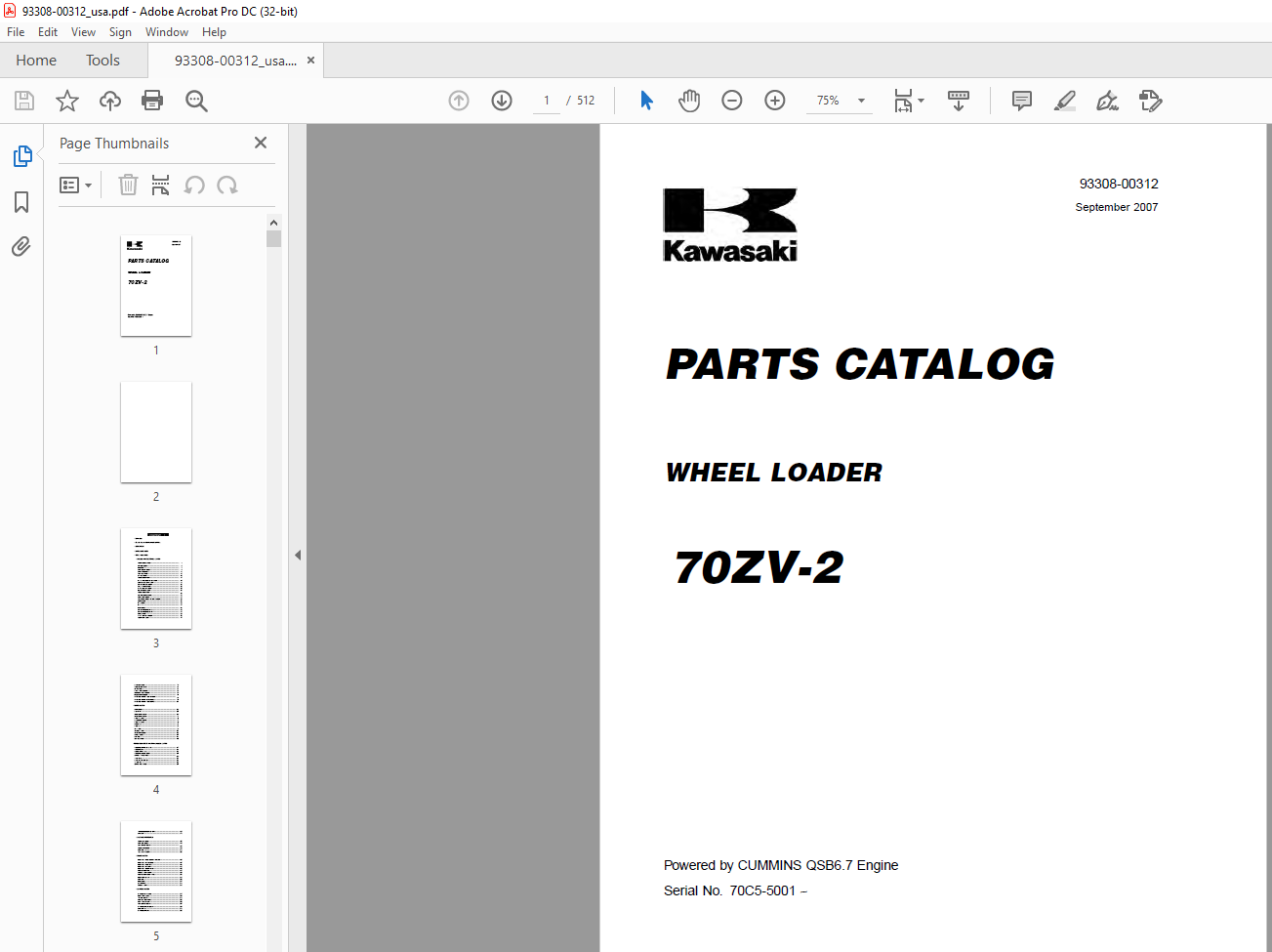
Task: Click the PARTS CATALOG heading text
Action: coord(860,364)
